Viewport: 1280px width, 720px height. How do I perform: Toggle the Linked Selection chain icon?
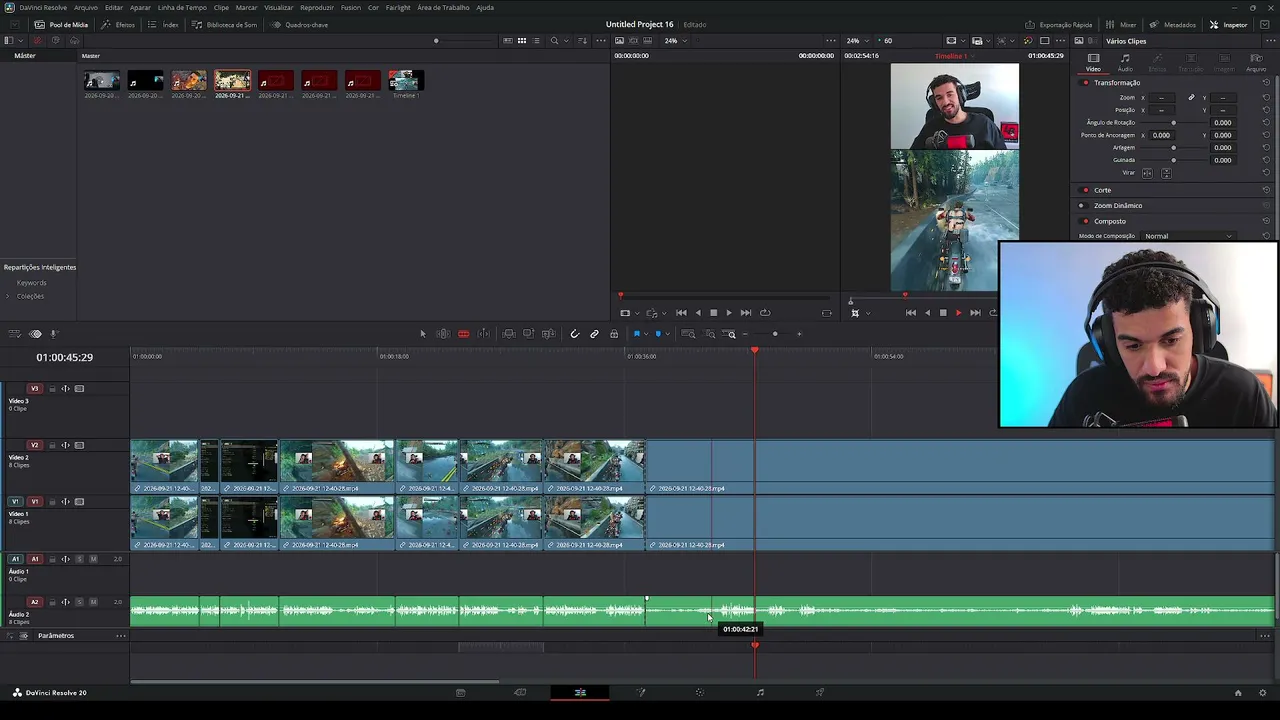(594, 334)
